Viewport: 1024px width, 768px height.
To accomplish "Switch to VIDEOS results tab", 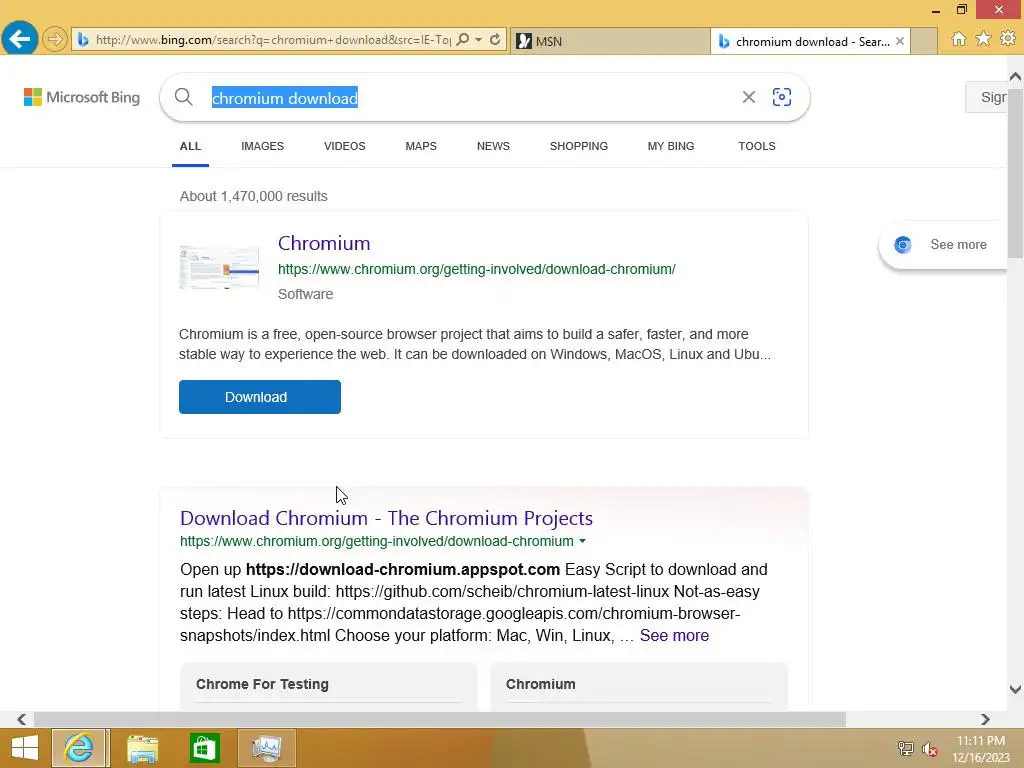I will [345, 146].
